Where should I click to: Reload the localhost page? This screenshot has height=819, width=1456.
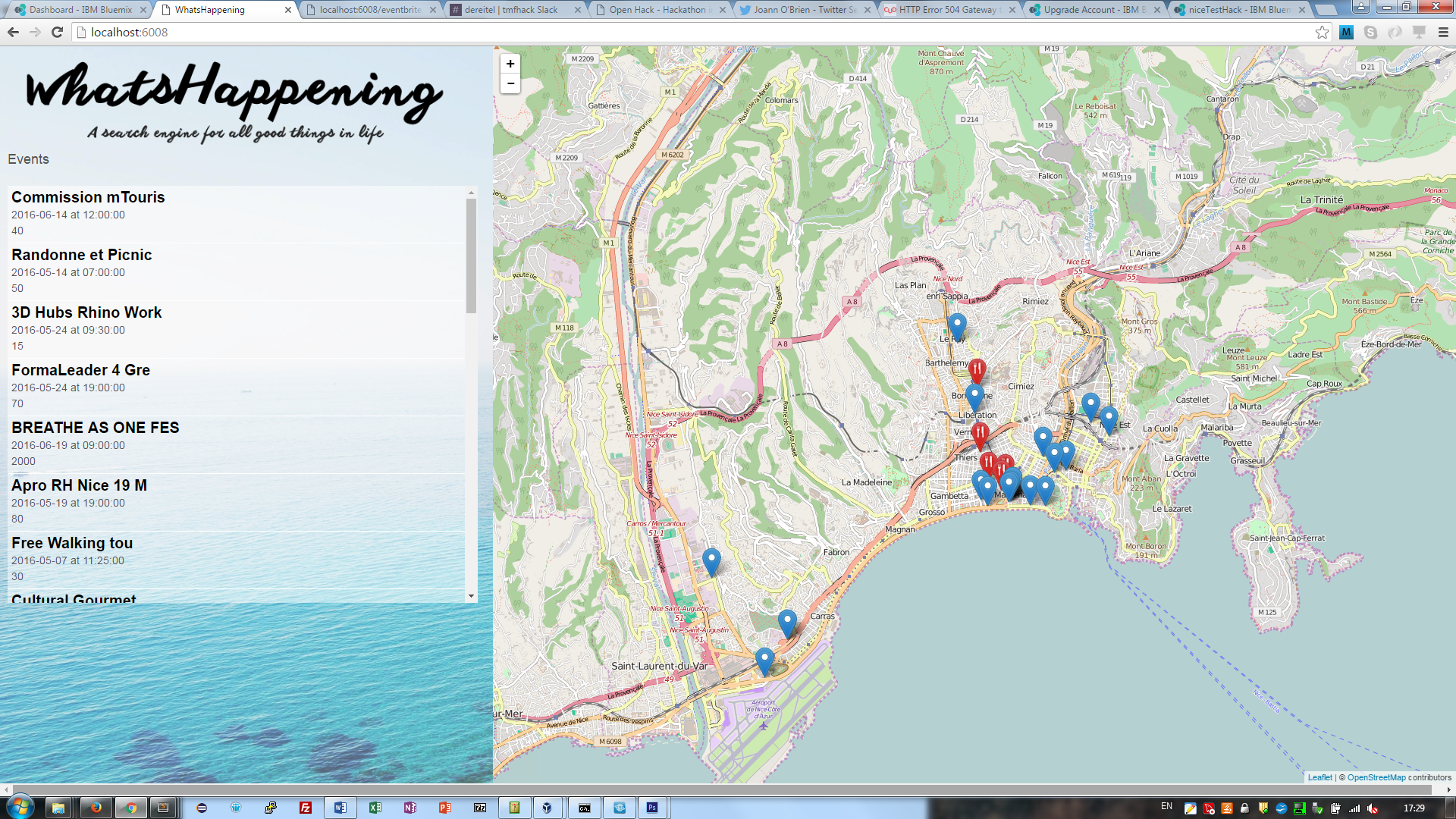point(57,32)
